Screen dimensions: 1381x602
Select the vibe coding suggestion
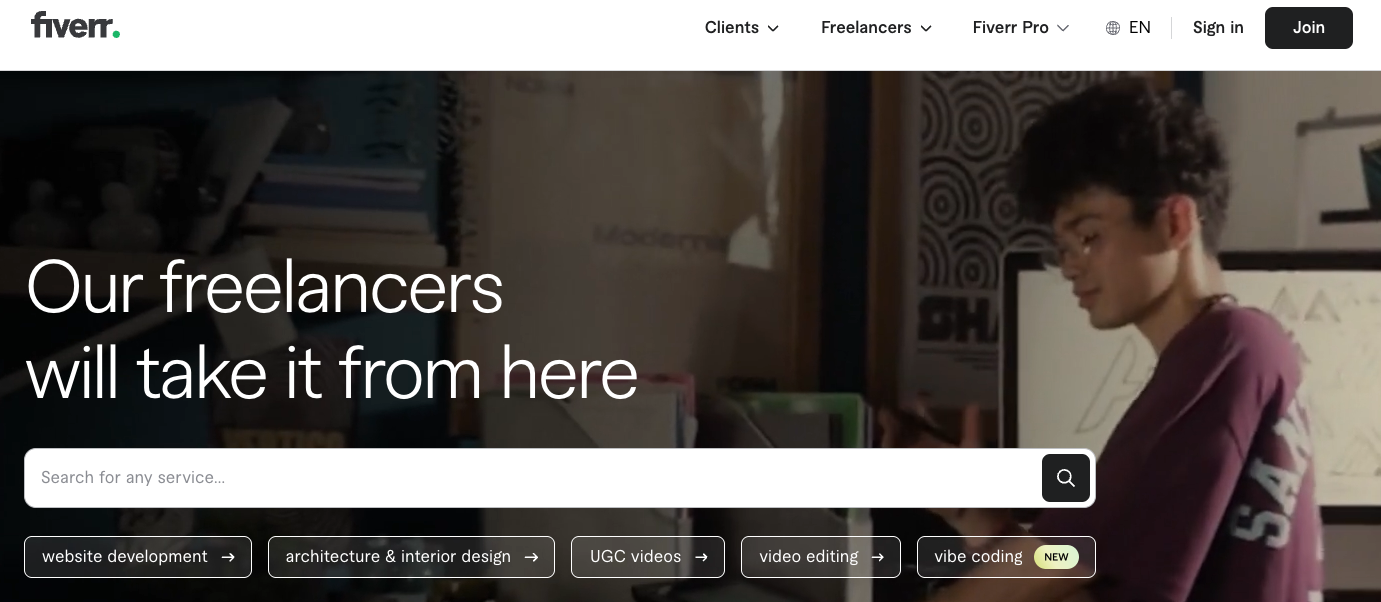pos(1006,557)
